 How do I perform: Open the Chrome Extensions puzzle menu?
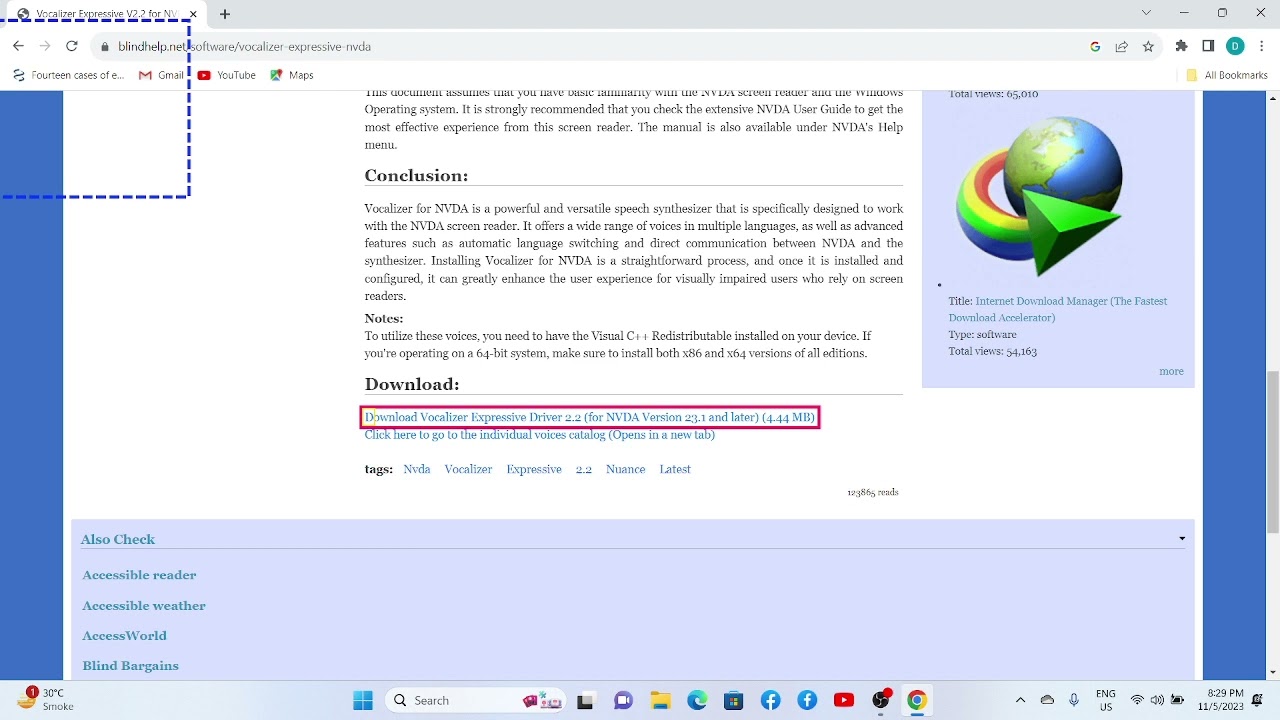pos(1181,46)
